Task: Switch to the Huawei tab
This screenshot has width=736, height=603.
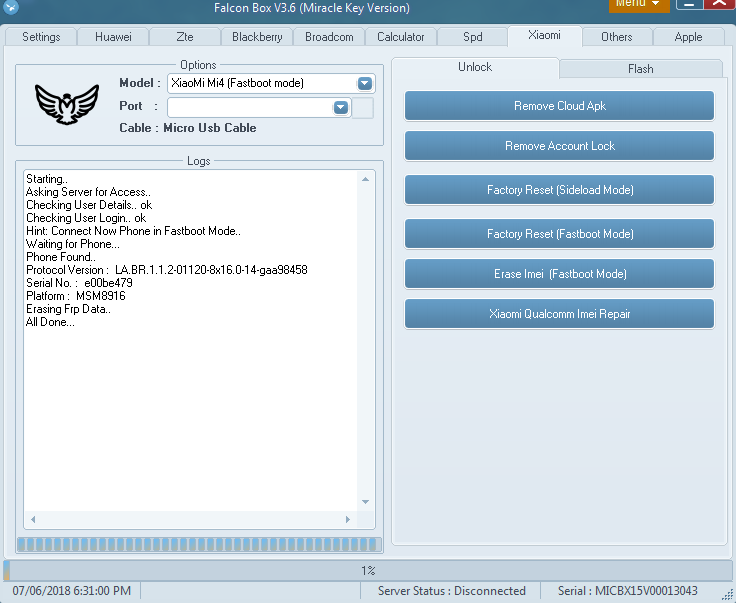Action: [x=113, y=37]
